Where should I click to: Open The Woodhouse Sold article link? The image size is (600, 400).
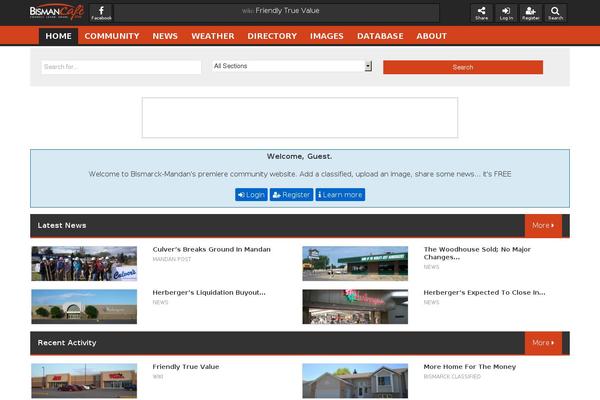477,253
